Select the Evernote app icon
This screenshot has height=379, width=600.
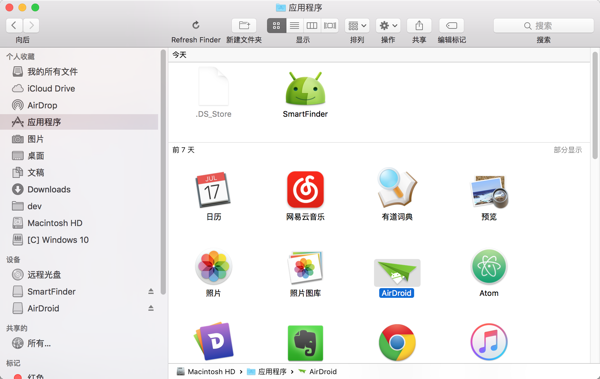point(305,343)
